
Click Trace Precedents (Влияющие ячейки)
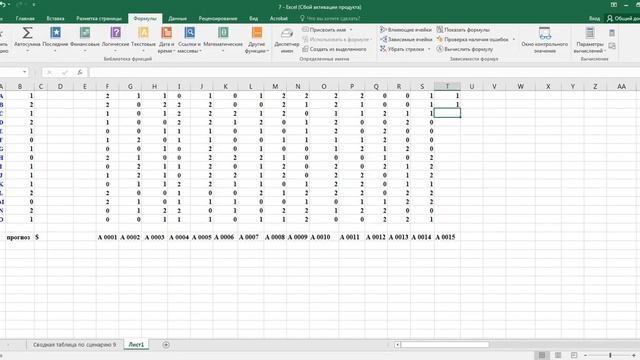point(406,30)
